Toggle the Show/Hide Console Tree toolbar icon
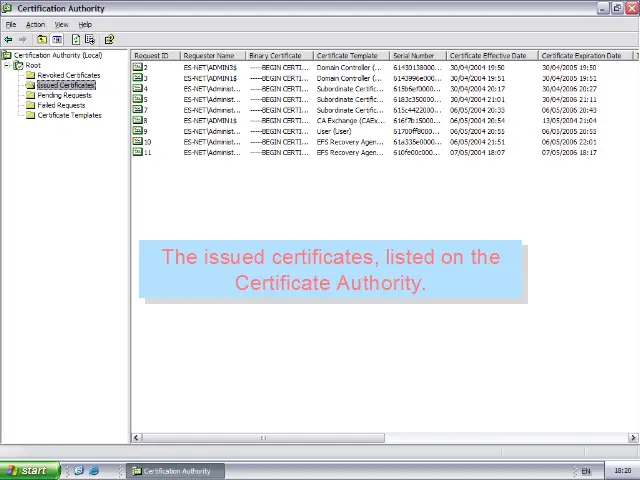The image size is (640, 480). click(x=57, y=40)
